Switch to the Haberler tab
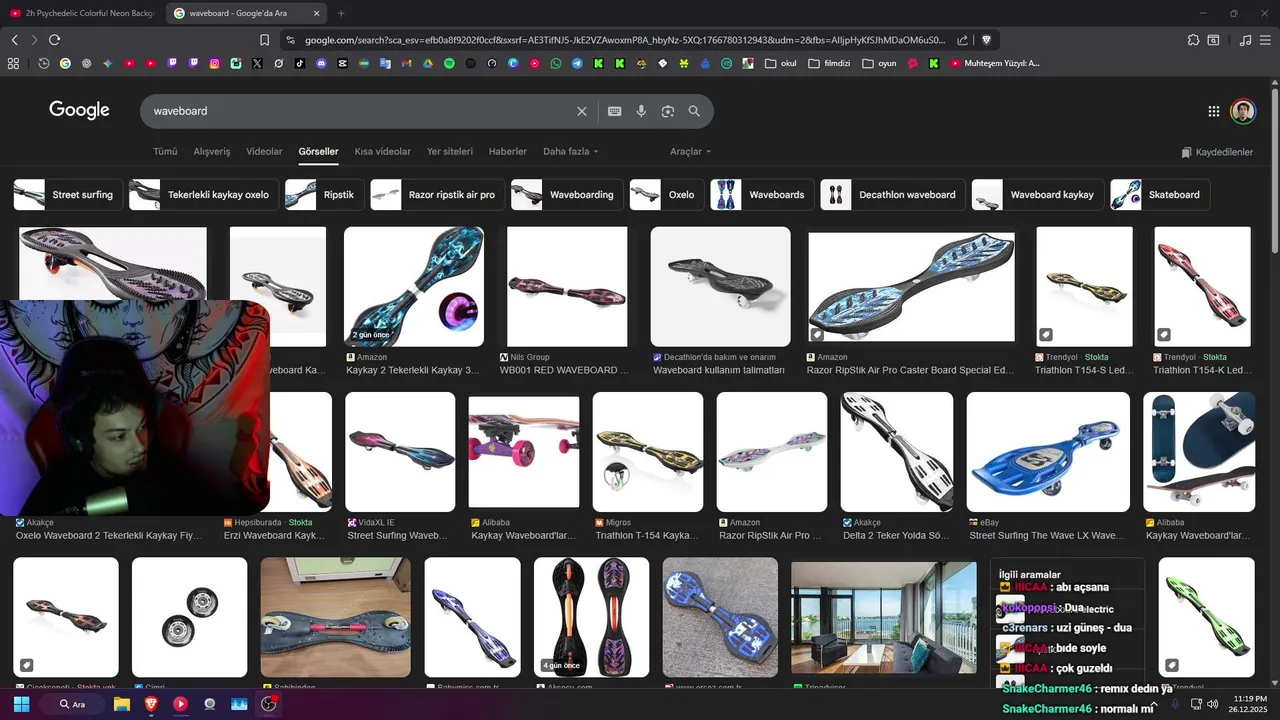Screen dimensions: 1280x720 (507, 152)
